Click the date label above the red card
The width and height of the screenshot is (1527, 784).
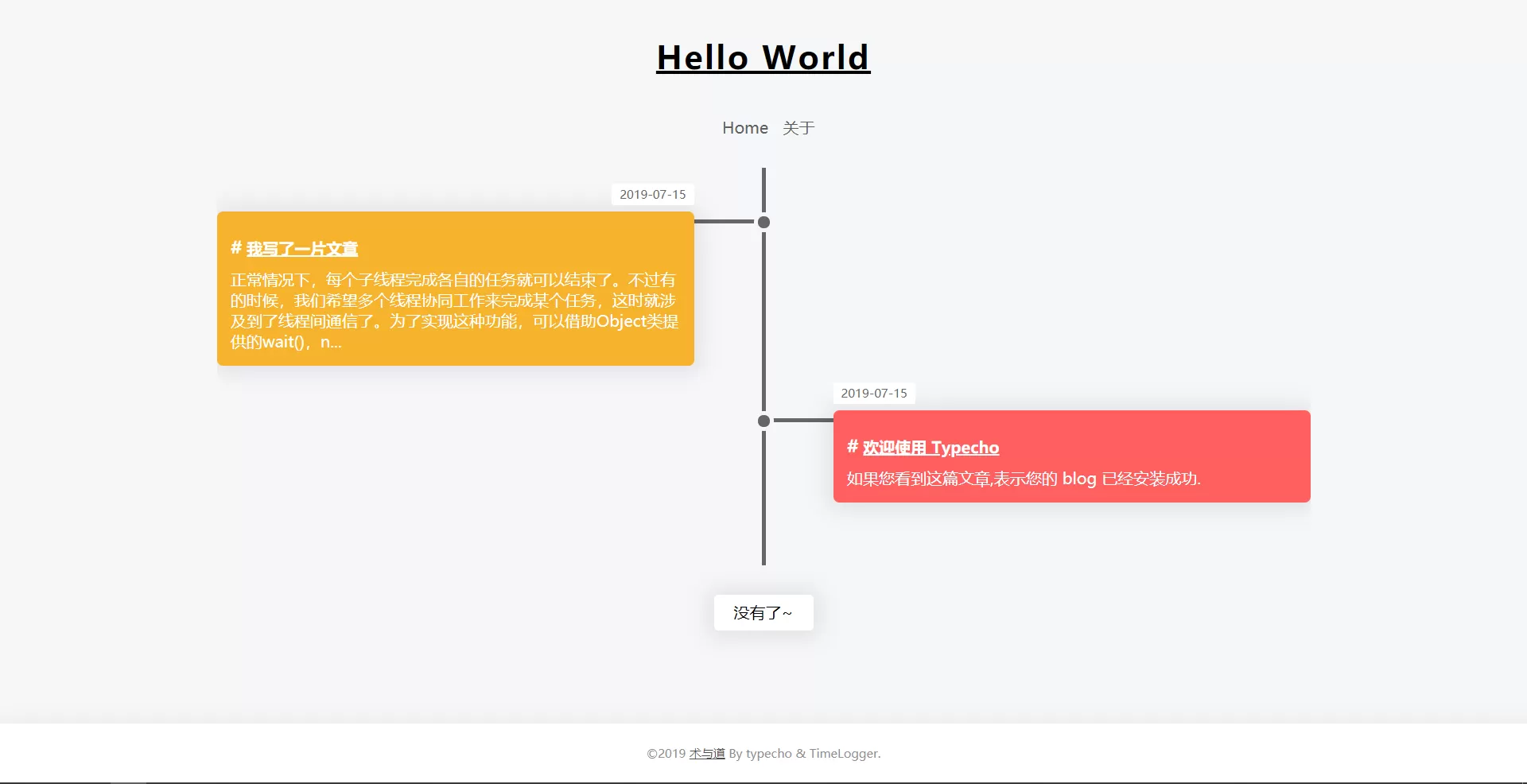pos(873,394)
